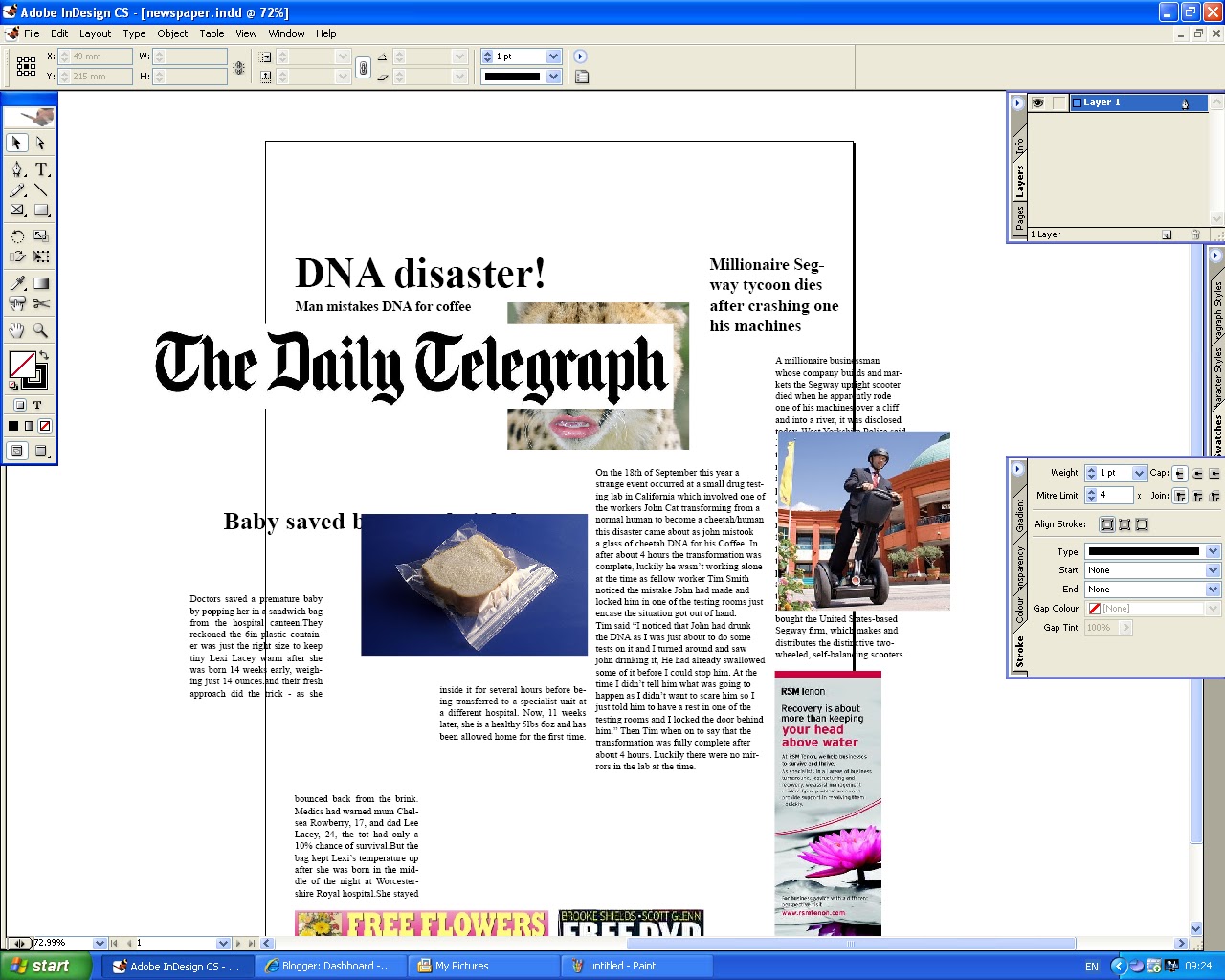
Task: Click Swap Fill and Stroke arrow
Action: pyautogui.click(x=43, y=356)
